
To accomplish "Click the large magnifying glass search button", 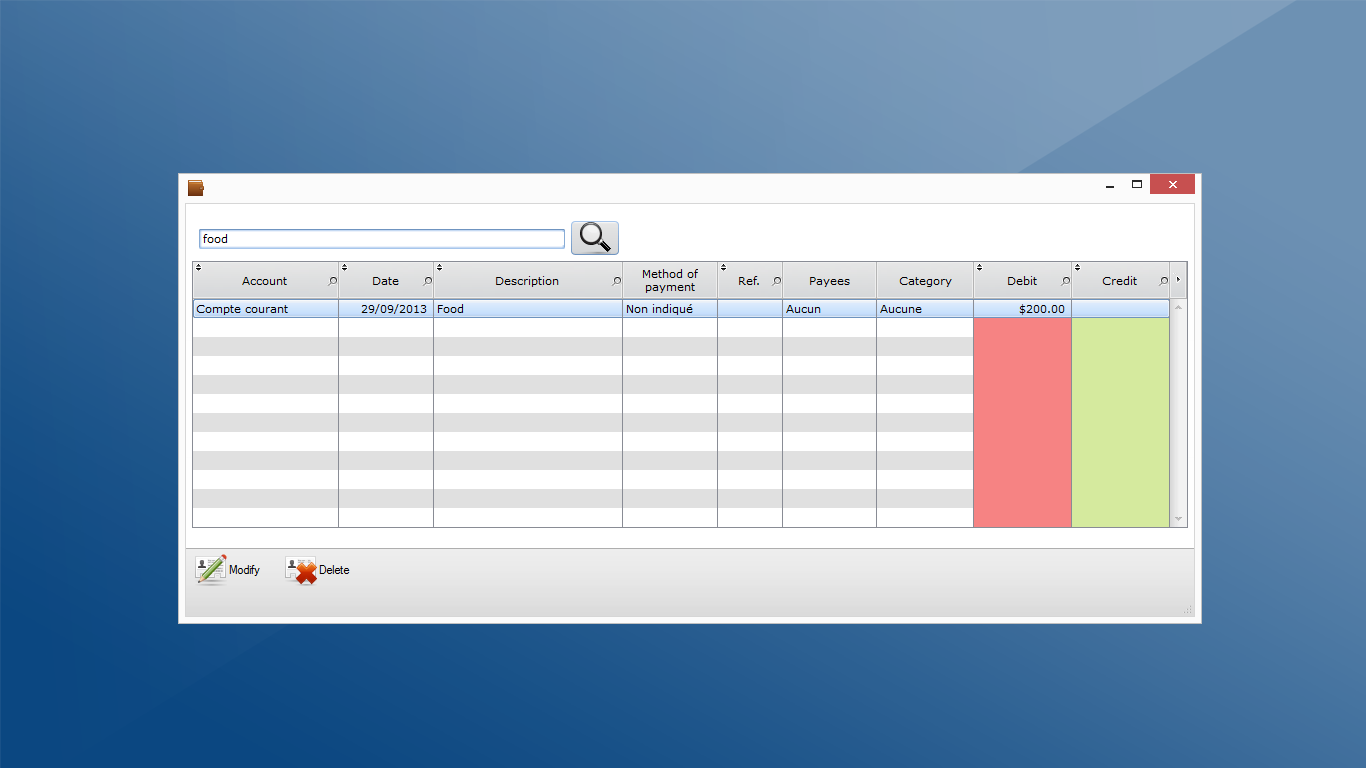I will pos(595,238).
